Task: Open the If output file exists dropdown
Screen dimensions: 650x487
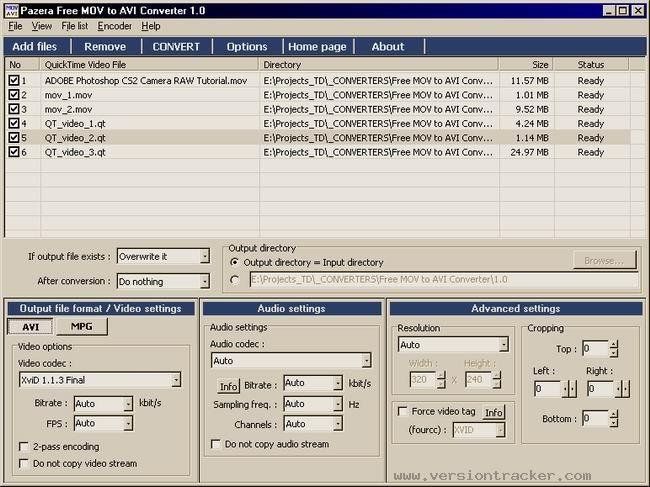Action: coord(204,257)
